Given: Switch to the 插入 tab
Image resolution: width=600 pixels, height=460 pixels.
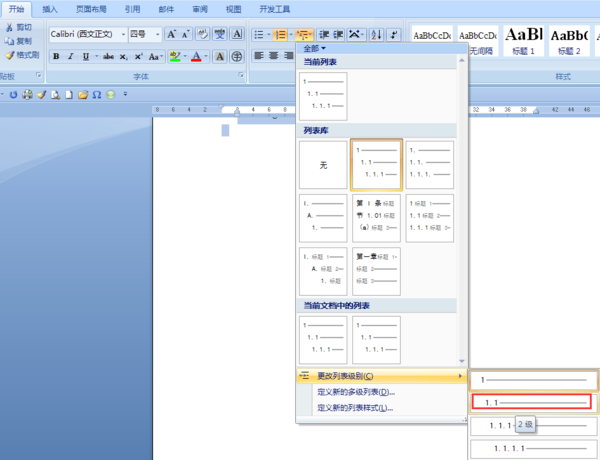Looking at the screenshot, I should point(50,9).
